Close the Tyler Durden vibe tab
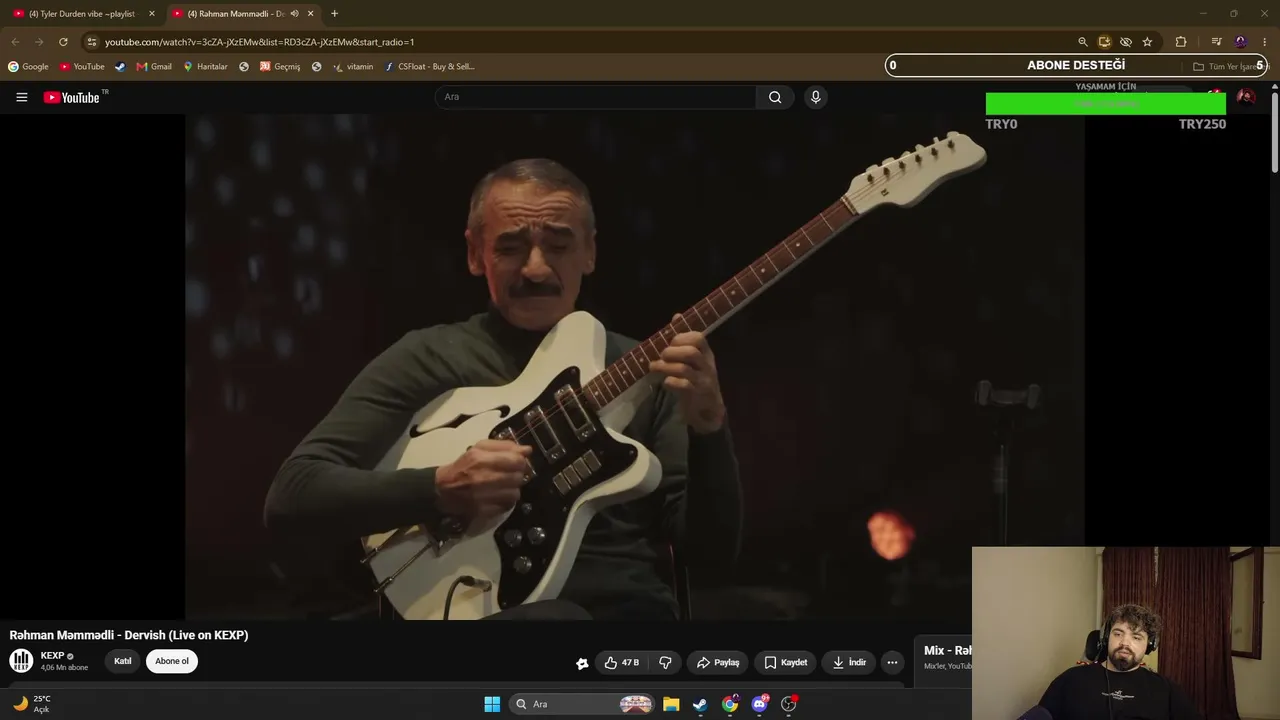The image size is (1280, 720). tap(152, 14)
